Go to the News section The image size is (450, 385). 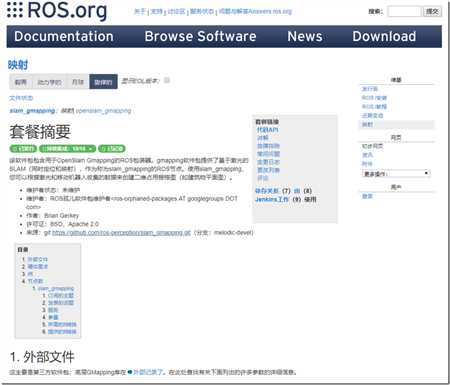click(x=305, y=36)
